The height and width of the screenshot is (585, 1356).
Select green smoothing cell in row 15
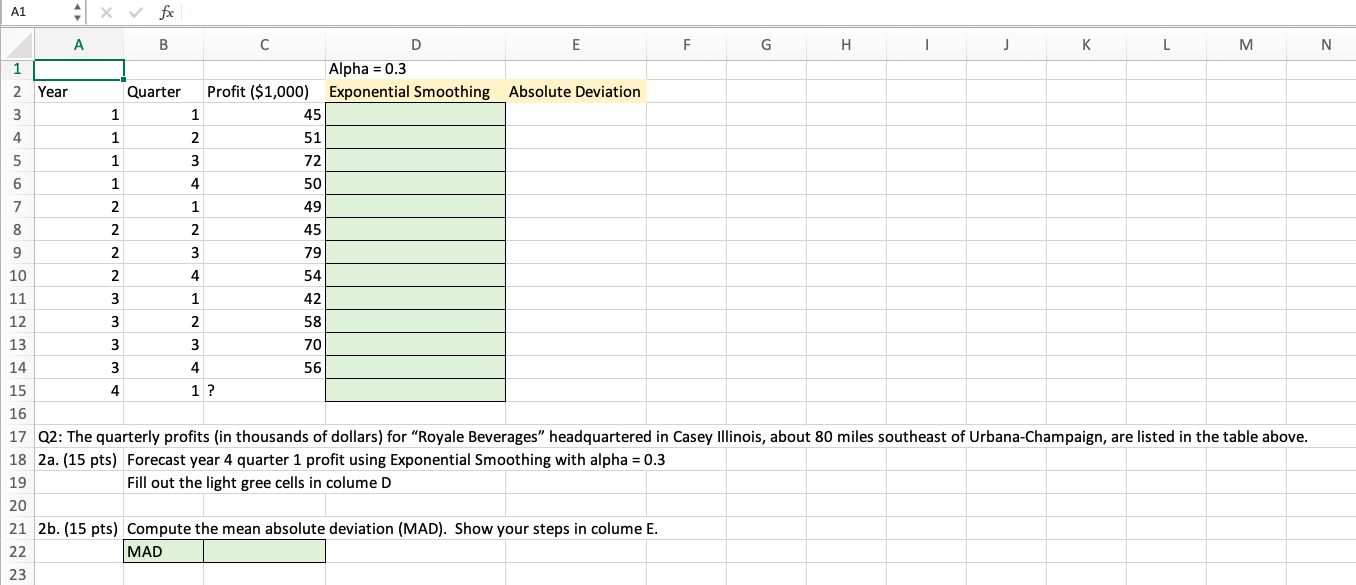tap(415, 390)
